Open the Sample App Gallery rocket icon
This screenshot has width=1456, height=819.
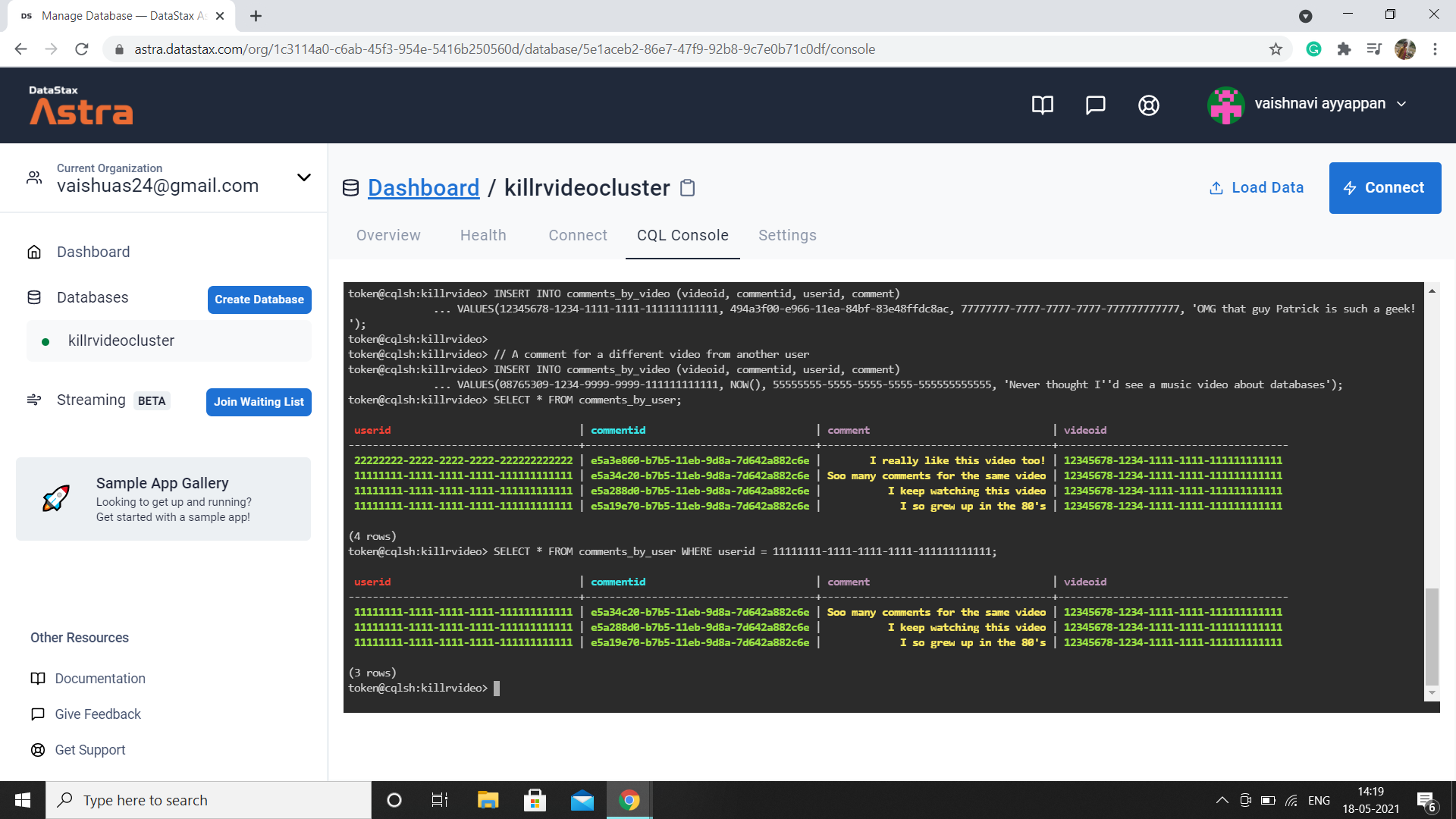(x=55, y=498)
